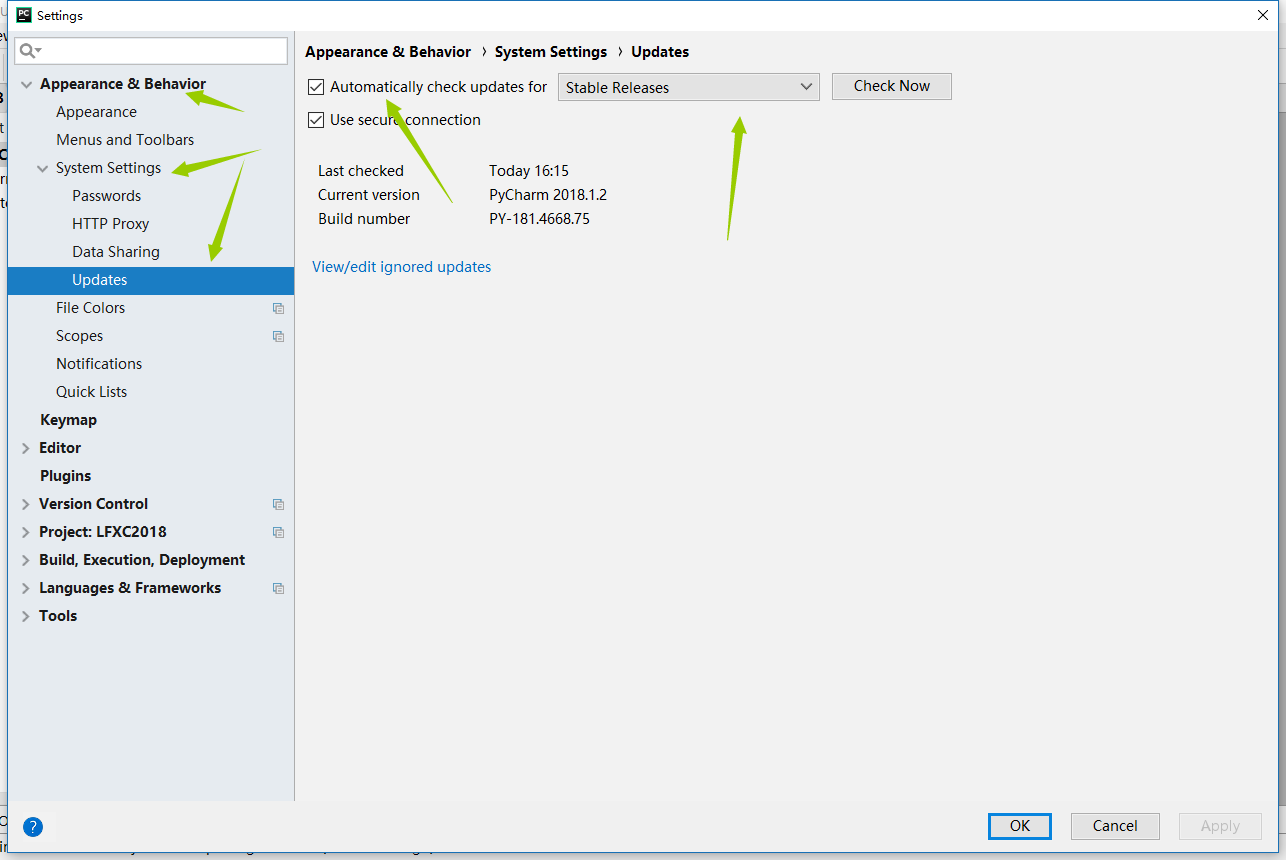The image size is (1286, 860).
Task: Click the Apply button
Action: pyautogui.click(x=1220, y=826)
